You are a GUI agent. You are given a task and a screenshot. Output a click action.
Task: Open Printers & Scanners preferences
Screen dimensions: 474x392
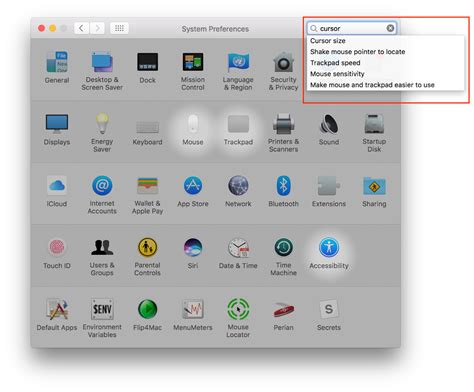tap(283, 133)
